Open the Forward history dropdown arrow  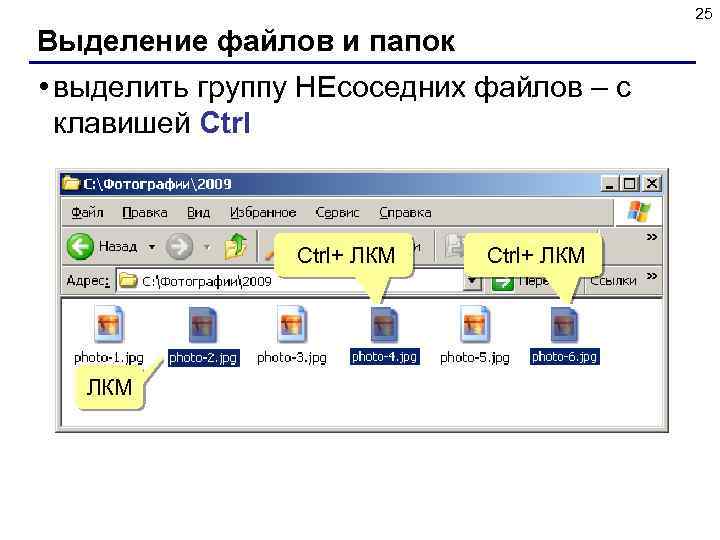pyautogui.click(x=207, y=247)
